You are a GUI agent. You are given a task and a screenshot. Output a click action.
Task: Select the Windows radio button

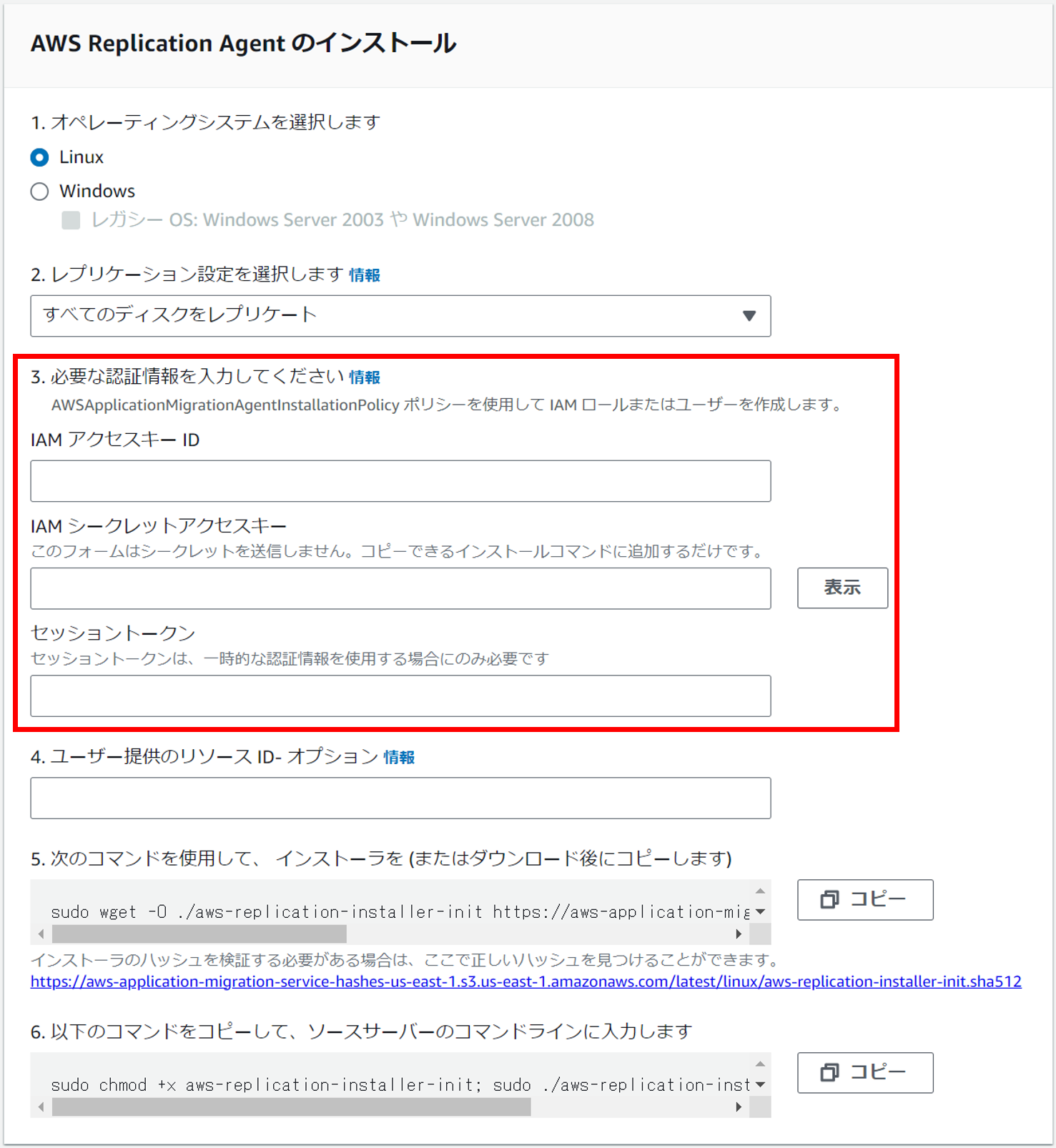point(40,192)
